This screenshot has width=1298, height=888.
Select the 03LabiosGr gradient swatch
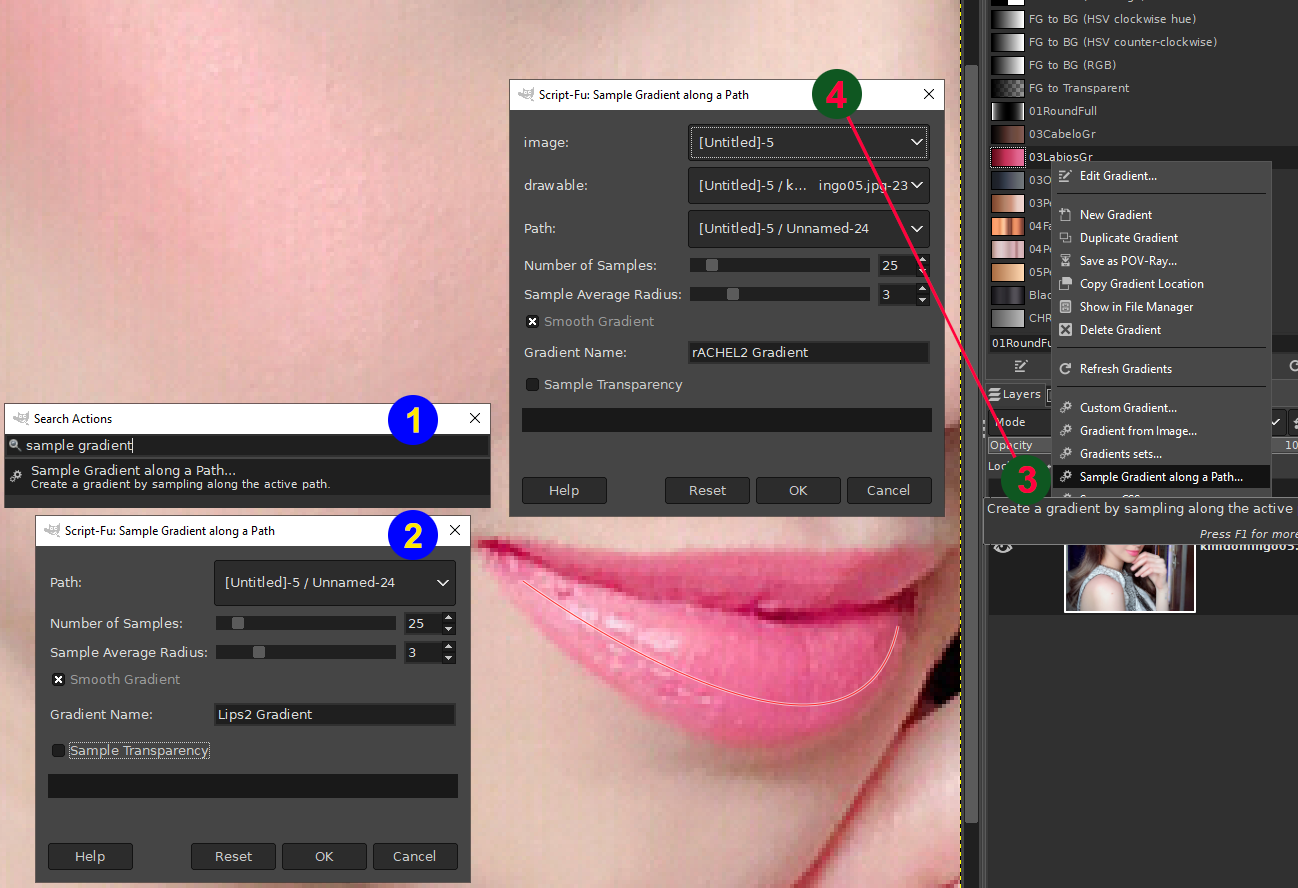(x=1008, y=157)
